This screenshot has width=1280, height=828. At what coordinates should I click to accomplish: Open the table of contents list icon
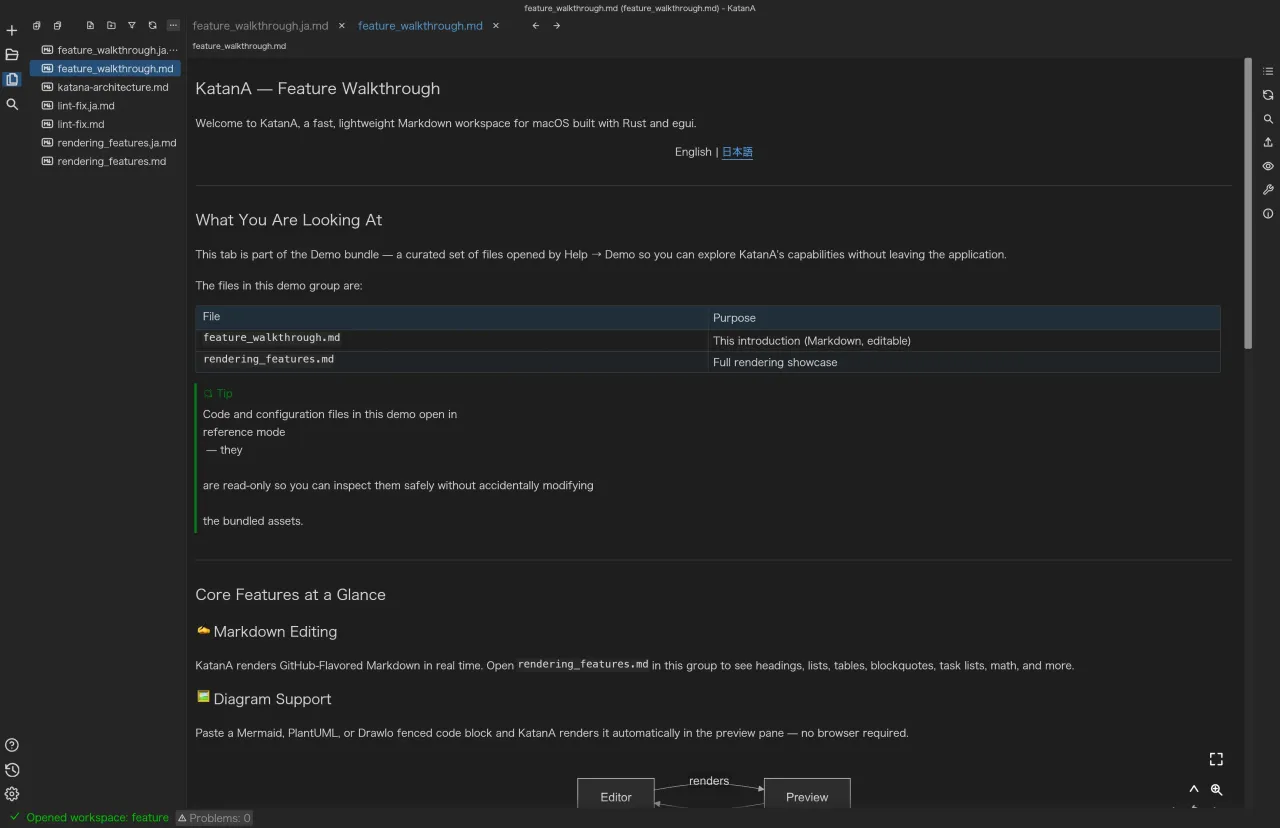[1268, 71]
